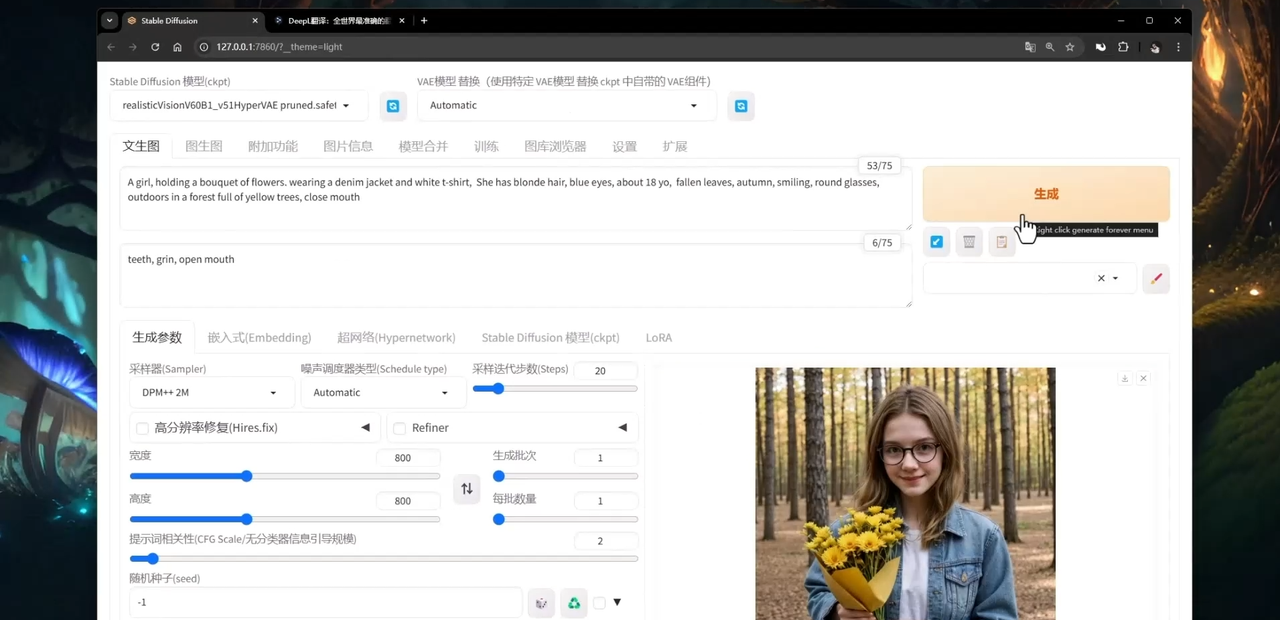Refresh the Stable Diffusion checkpoint list

point(393,106)
